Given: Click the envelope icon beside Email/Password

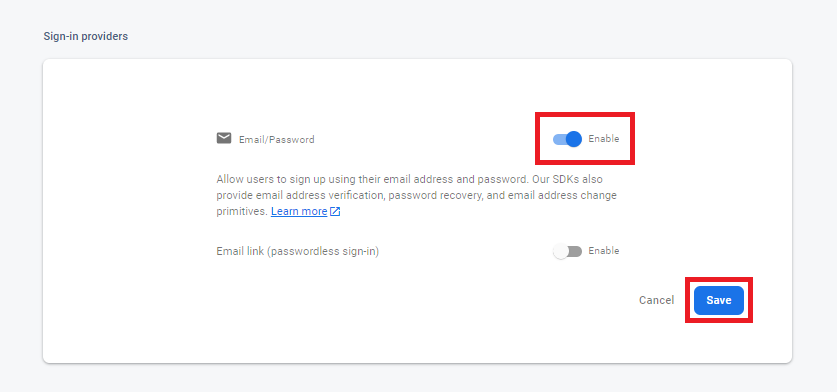Looking at the screenshot, I should (224, 138).
